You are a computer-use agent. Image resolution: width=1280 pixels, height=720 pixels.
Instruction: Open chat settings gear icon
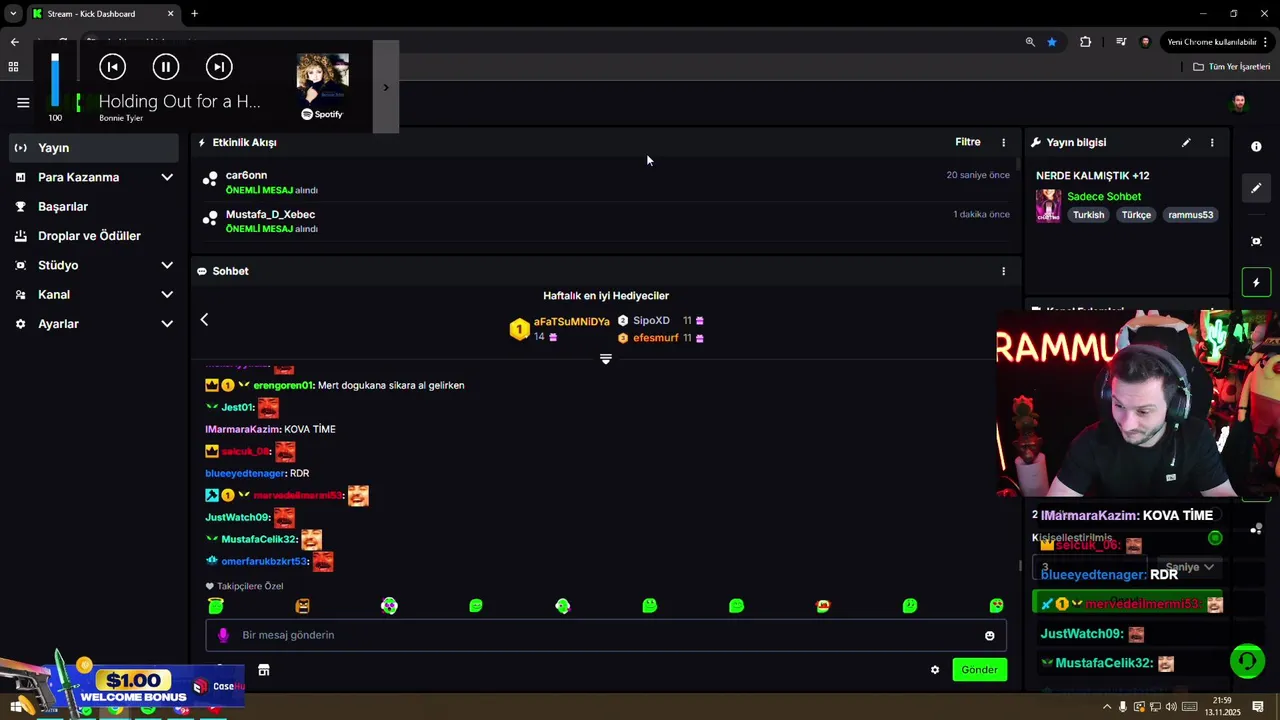tap(935, 670)
